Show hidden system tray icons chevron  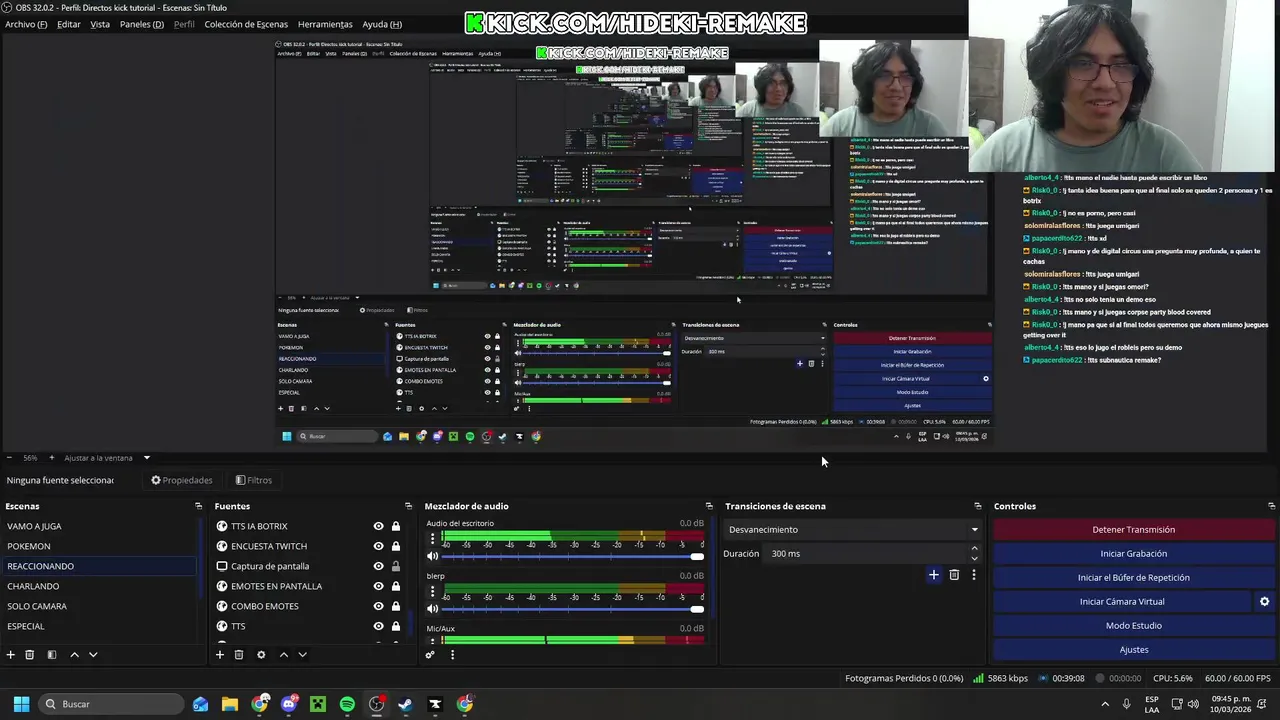pyautogui.click(x=1104, y=704)
